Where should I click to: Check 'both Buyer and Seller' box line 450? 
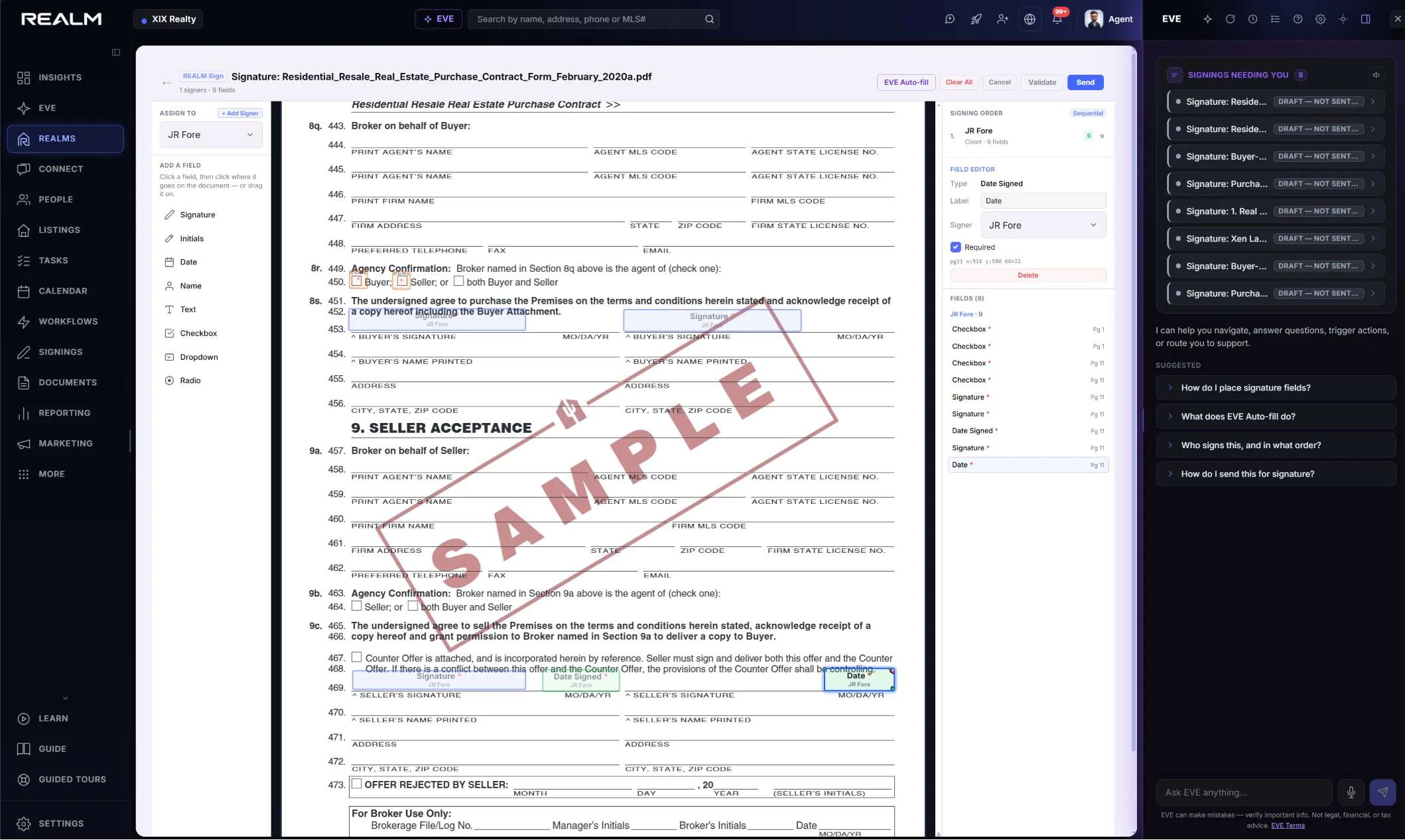[458, 281]
